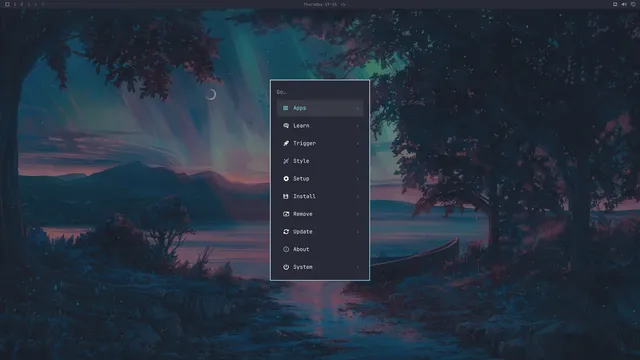Expand the Install submenu chevron
640x360 pixels.
(x=358, y=196)
